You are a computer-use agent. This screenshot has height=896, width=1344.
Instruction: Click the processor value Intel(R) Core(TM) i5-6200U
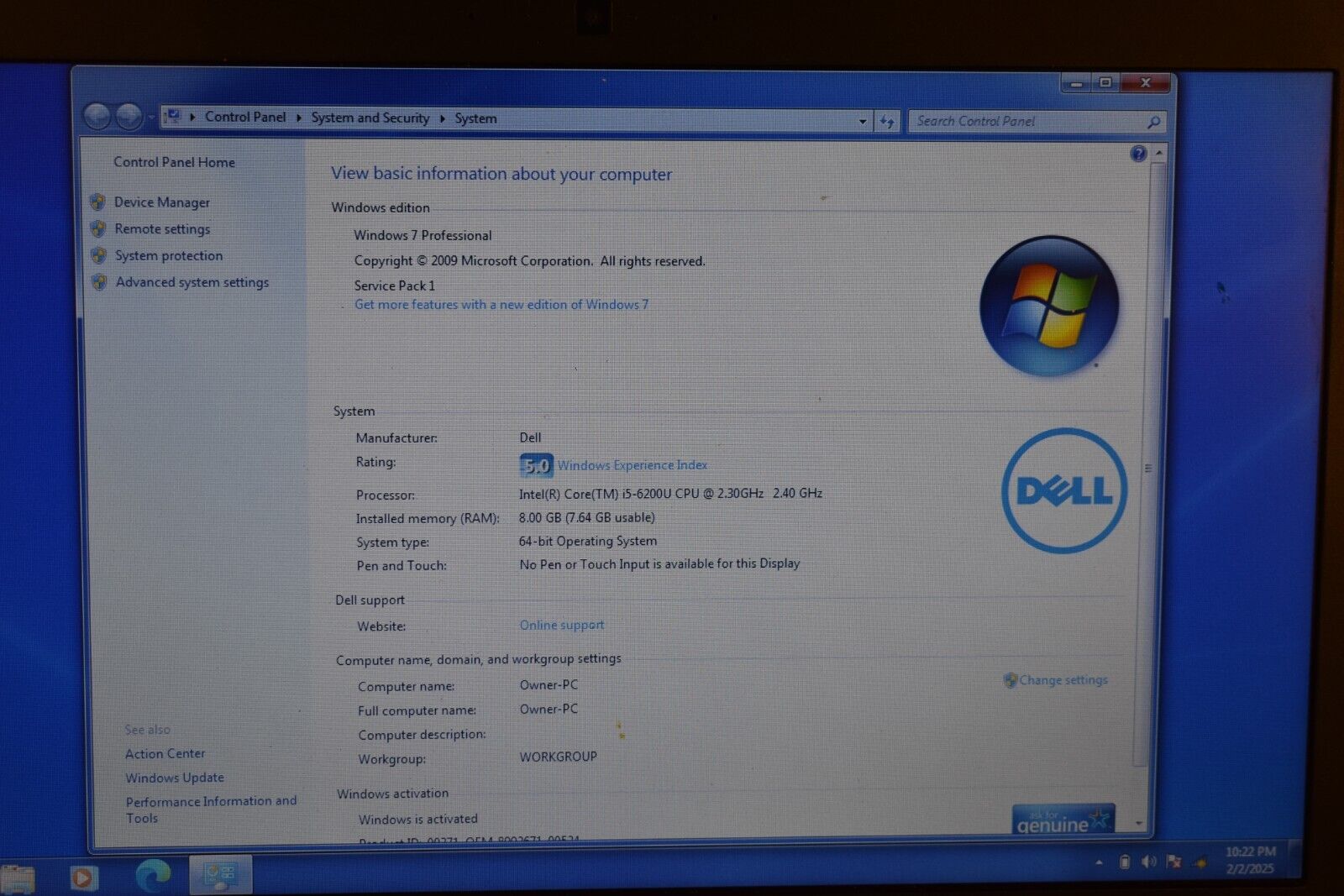click(x=670, y=494)
